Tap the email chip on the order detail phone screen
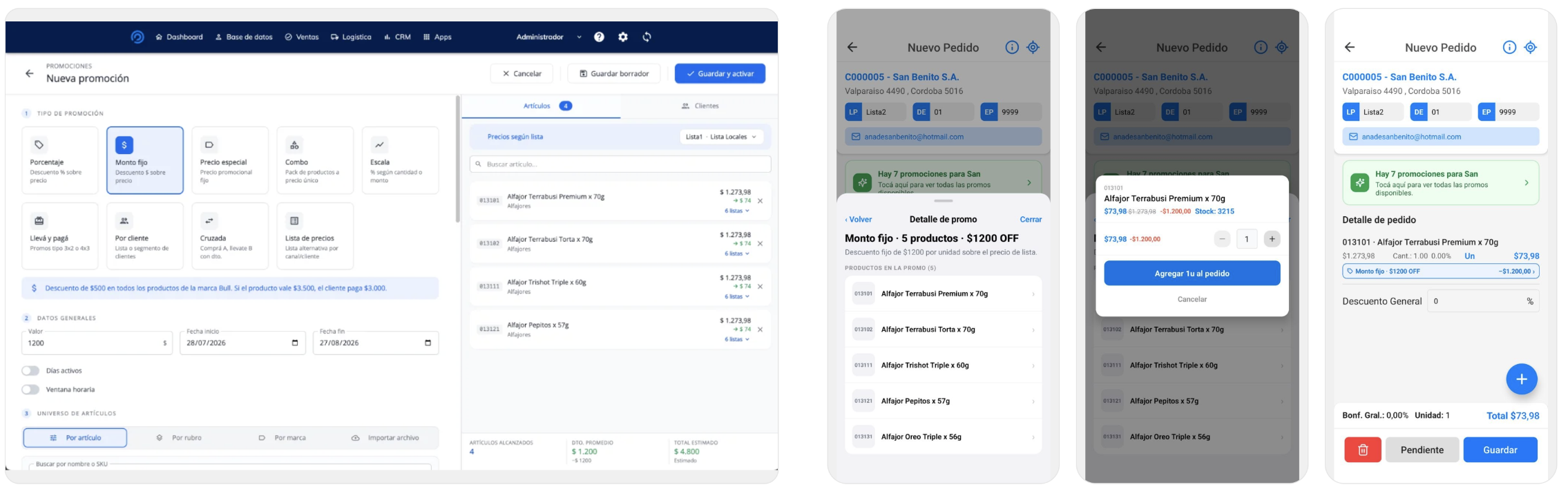1568x496 pixels. click(x=1440, y=137)
